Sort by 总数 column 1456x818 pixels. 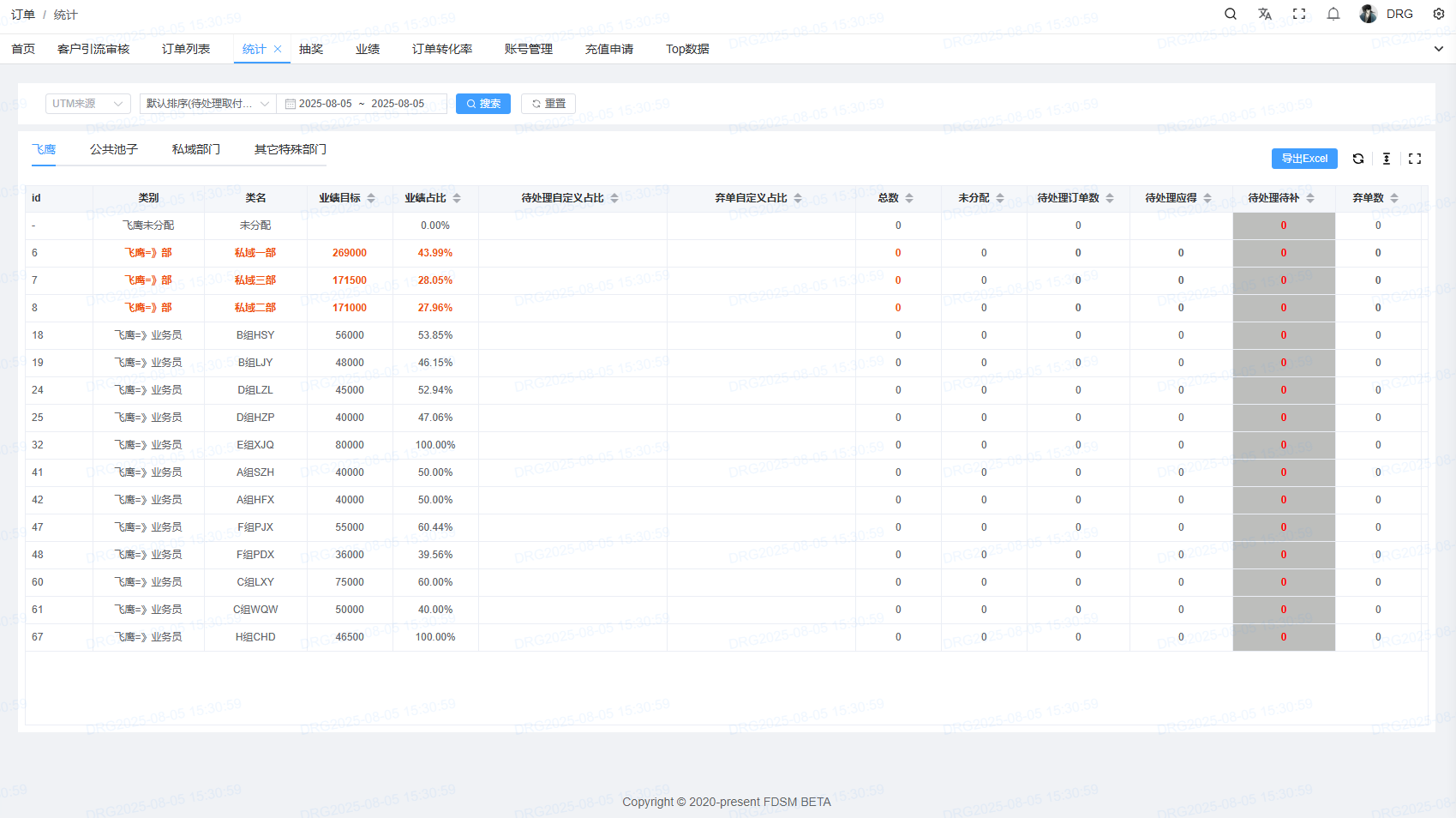(x=909, y=198)
